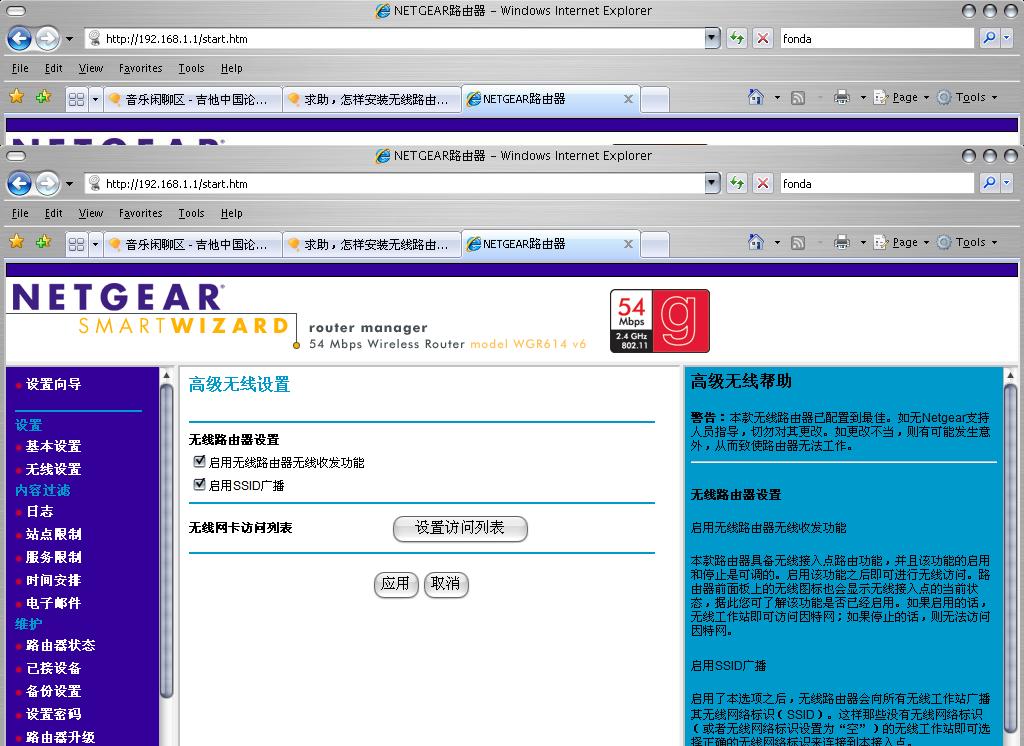
Task: Click the Home icon in front window toolbar
Action: click(x=757, y=242)
